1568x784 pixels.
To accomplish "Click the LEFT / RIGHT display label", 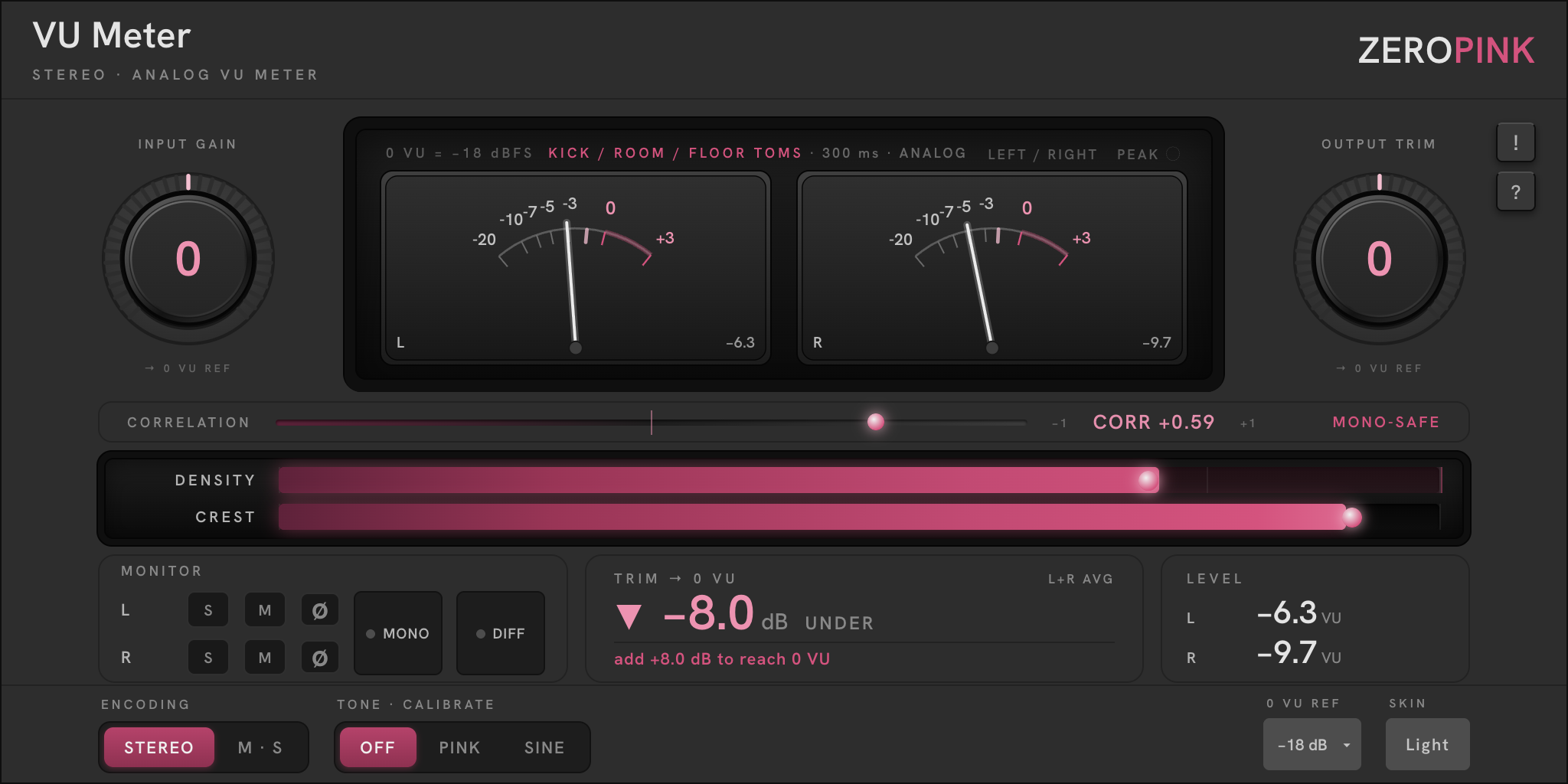I will pyautogui.click(x=1042, y=154).
